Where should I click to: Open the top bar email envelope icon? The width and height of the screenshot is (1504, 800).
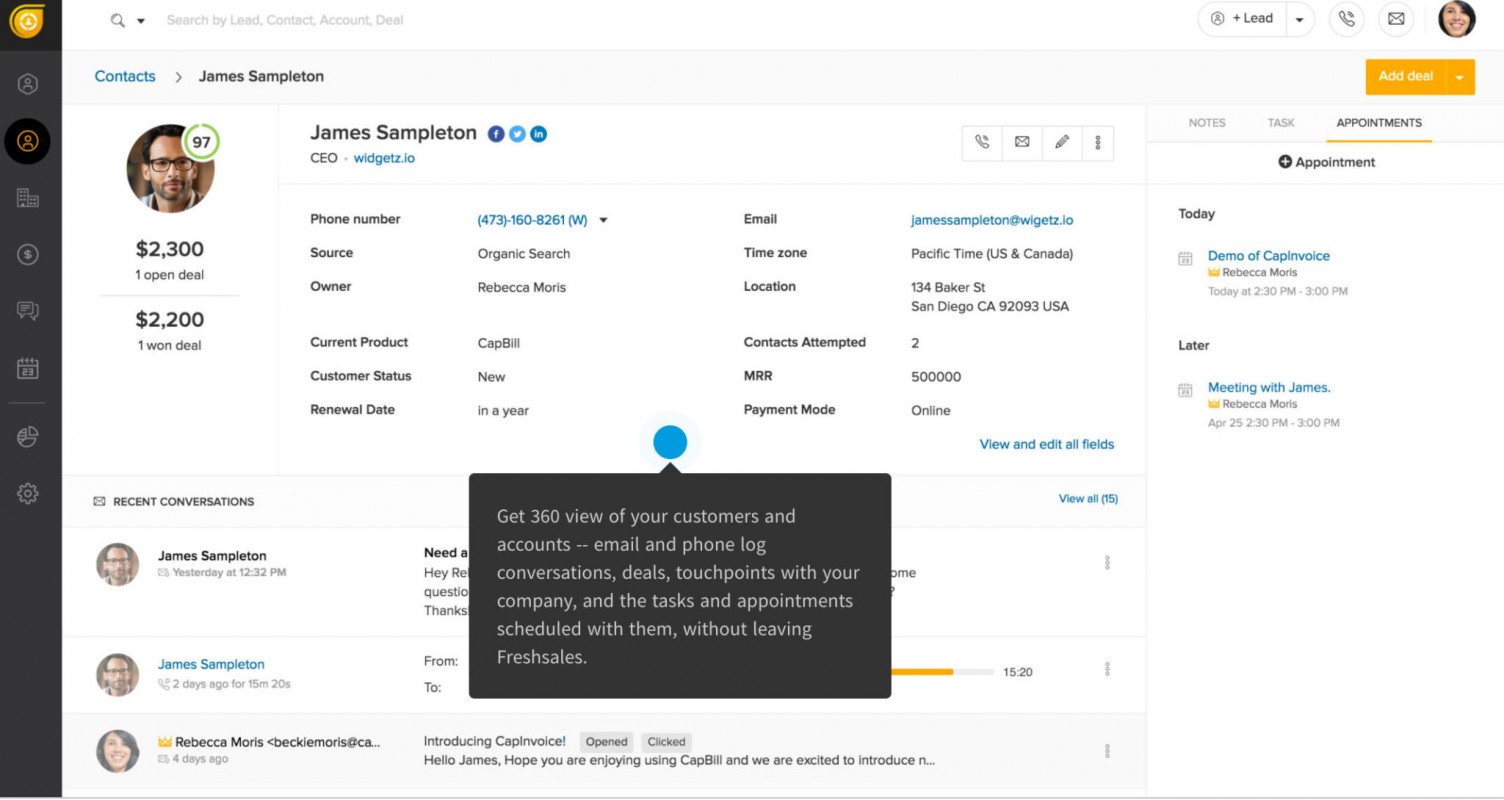(1396, 19)
